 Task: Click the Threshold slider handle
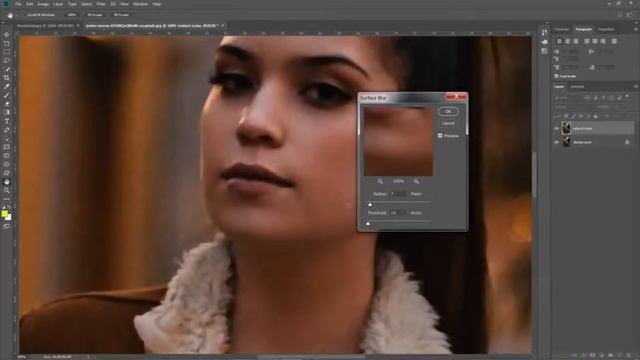(368, 223)
